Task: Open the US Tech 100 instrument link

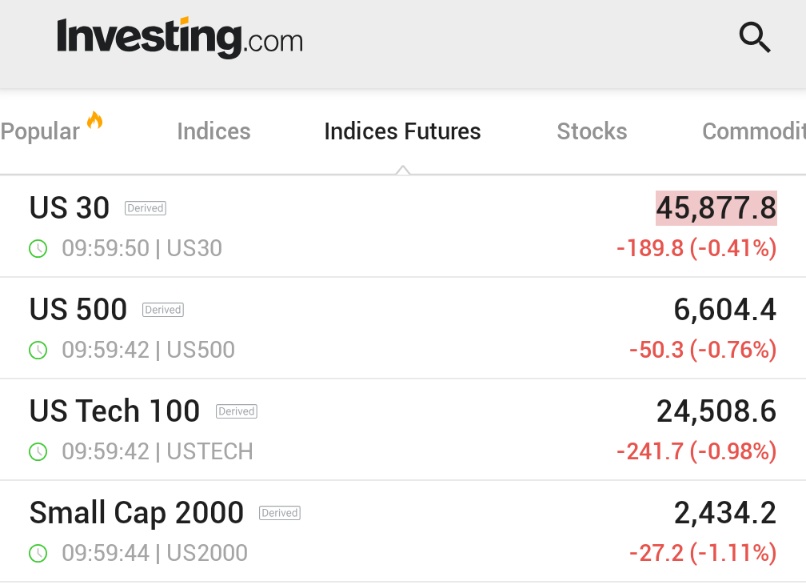Action: 114,410
